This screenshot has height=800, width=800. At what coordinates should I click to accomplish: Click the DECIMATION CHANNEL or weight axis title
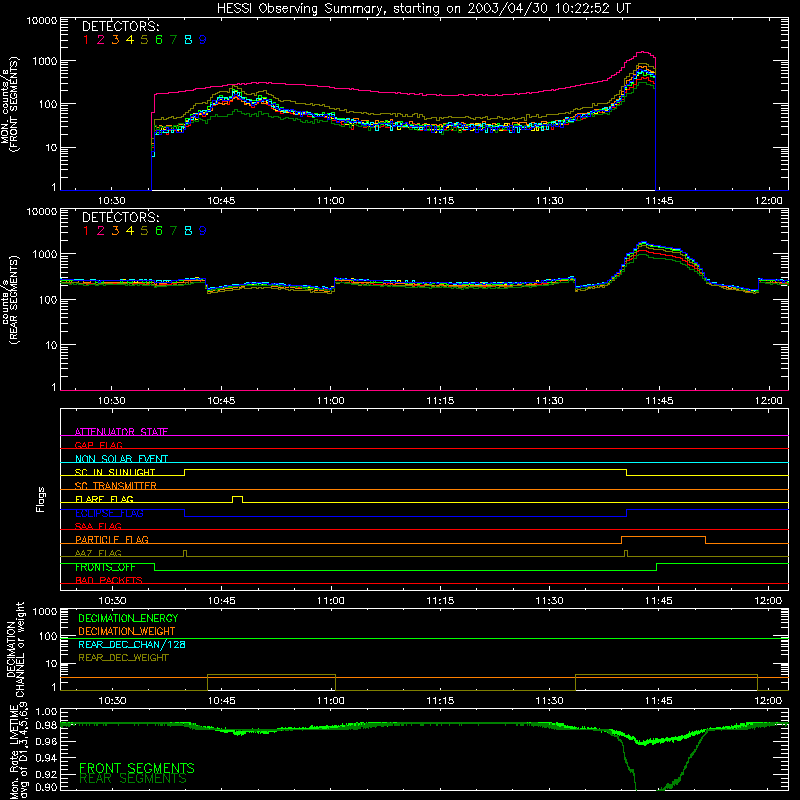pos(15,649)
